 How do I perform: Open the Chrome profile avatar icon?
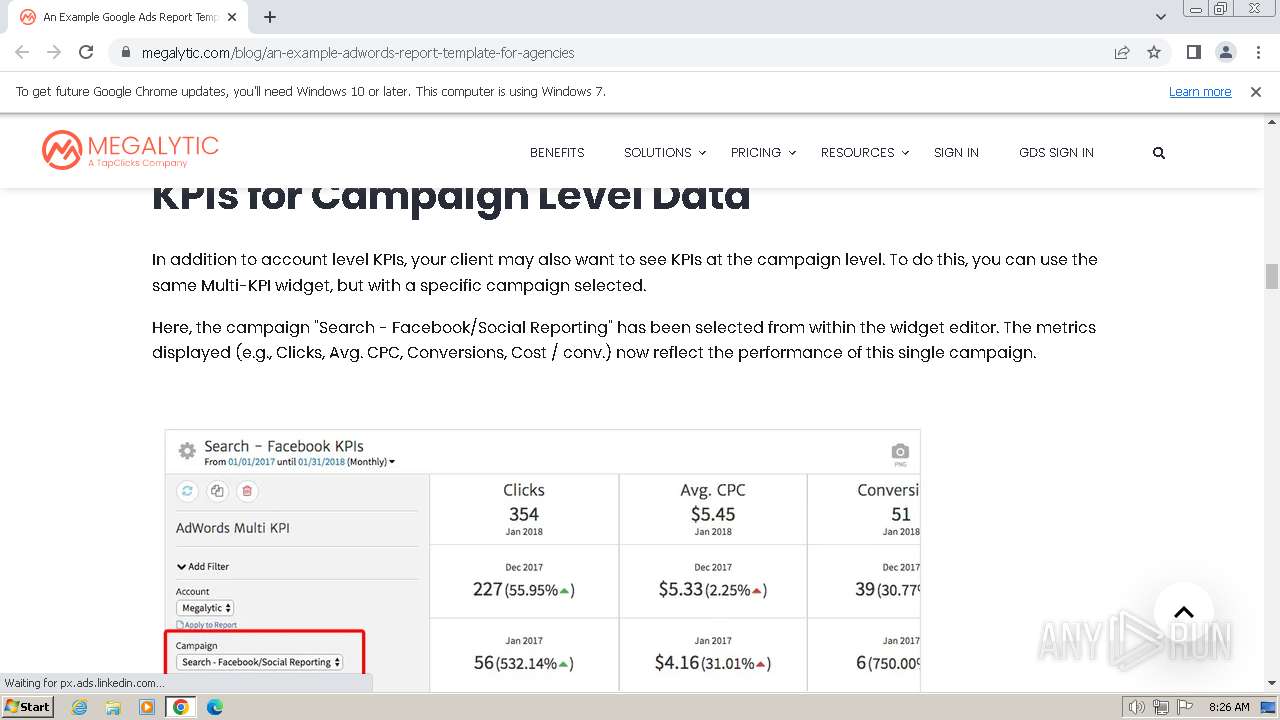click(1225, 52)
